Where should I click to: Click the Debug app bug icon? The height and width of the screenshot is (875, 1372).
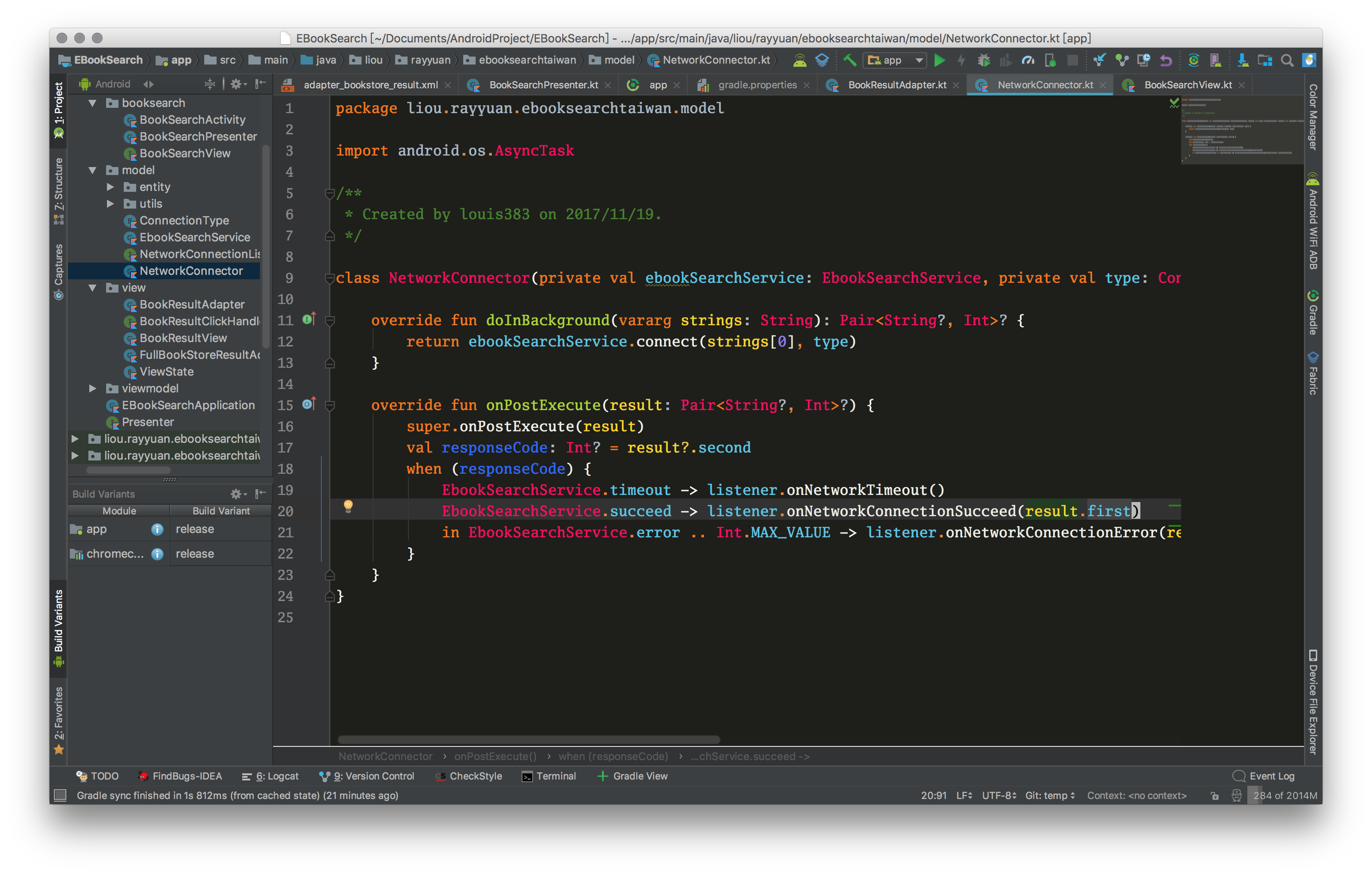[983, 61]
